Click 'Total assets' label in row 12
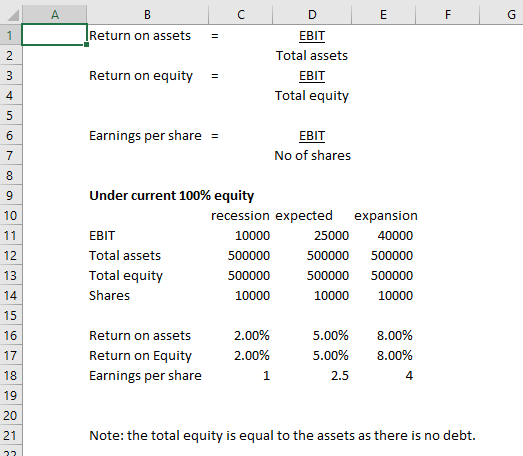 point(125,256)
